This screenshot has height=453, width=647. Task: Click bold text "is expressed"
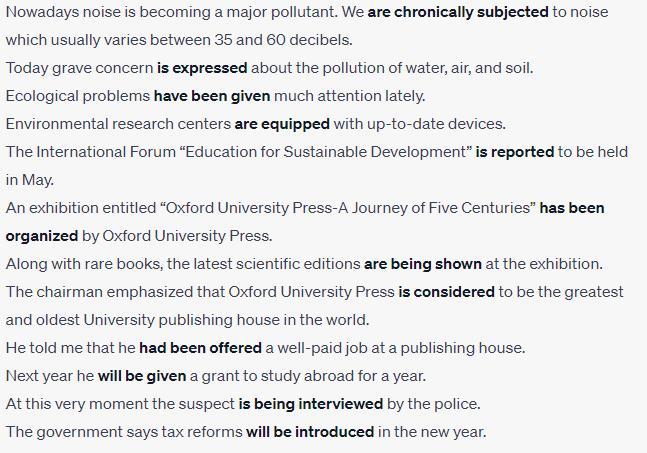(202, 68)
